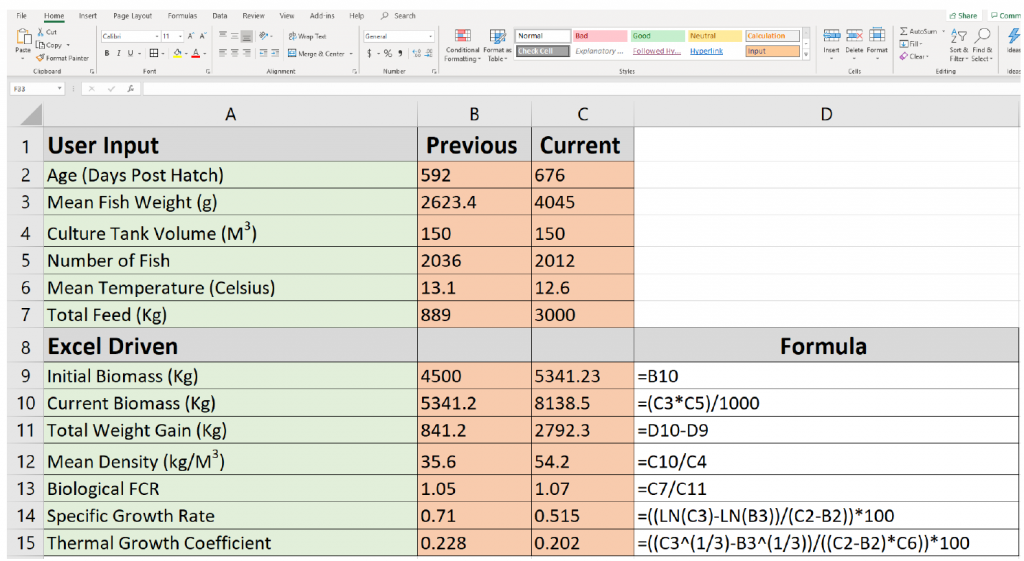Click the Share button

click(963, 16)
